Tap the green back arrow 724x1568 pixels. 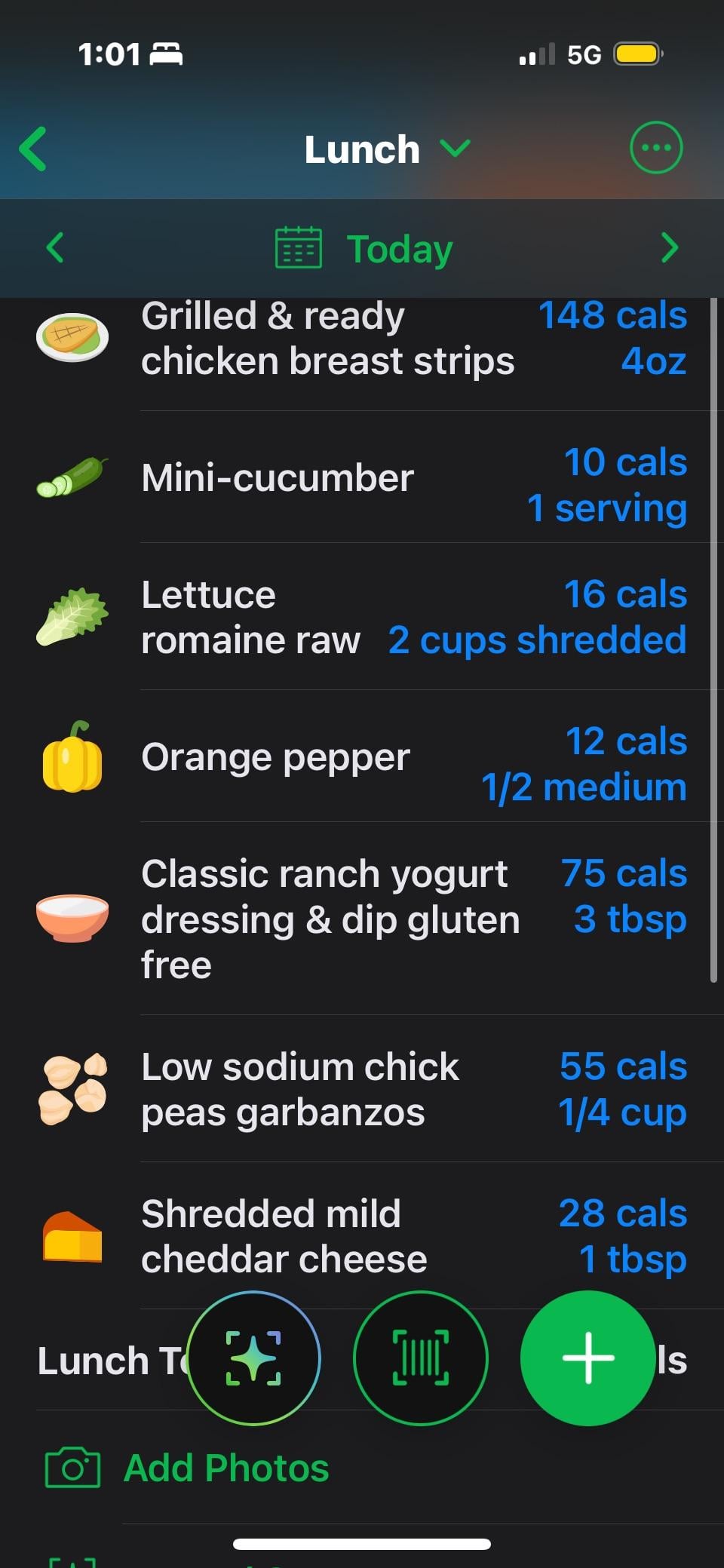pyautogui.click(x=34, y=149)
